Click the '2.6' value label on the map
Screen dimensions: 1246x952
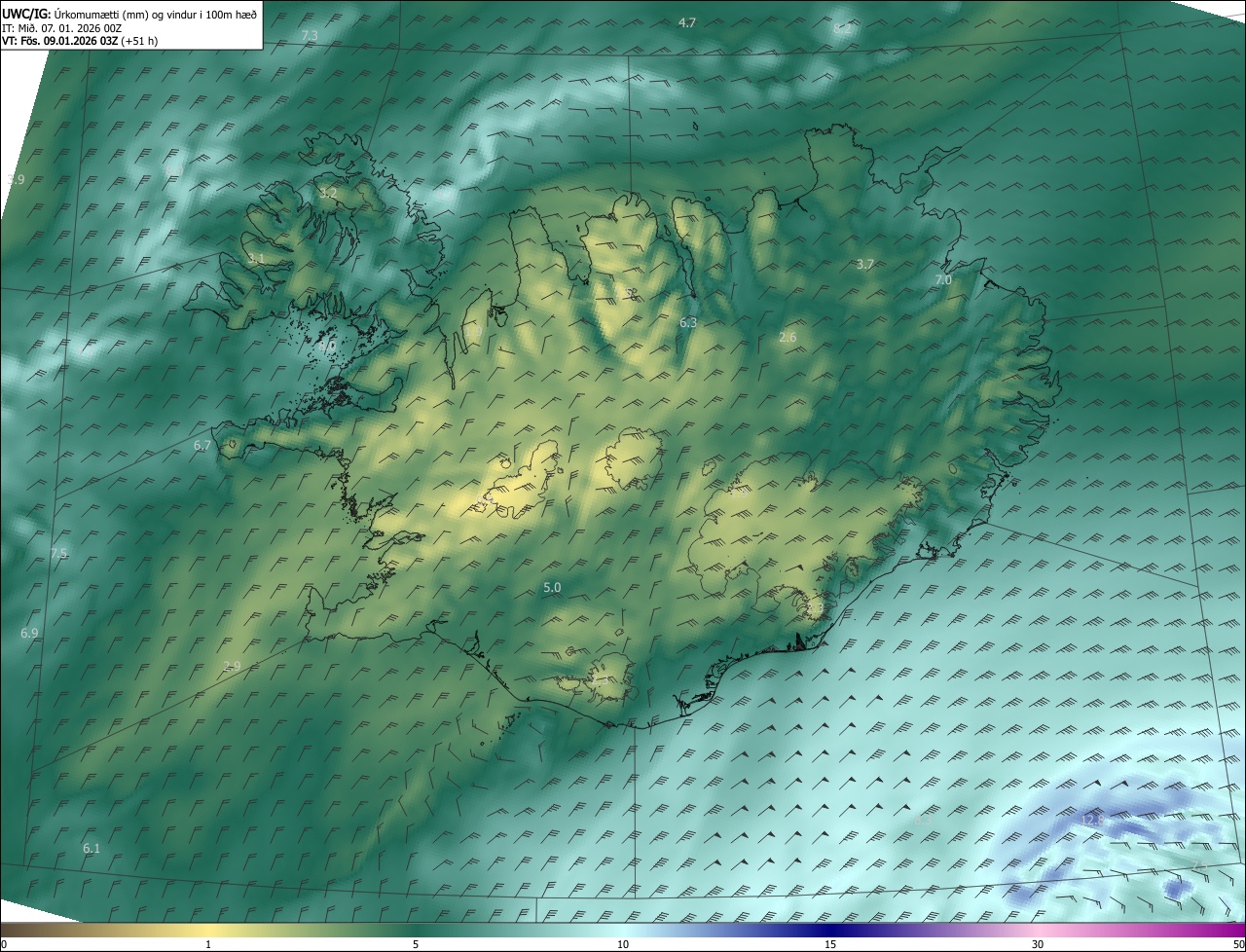tap(788, 338)
